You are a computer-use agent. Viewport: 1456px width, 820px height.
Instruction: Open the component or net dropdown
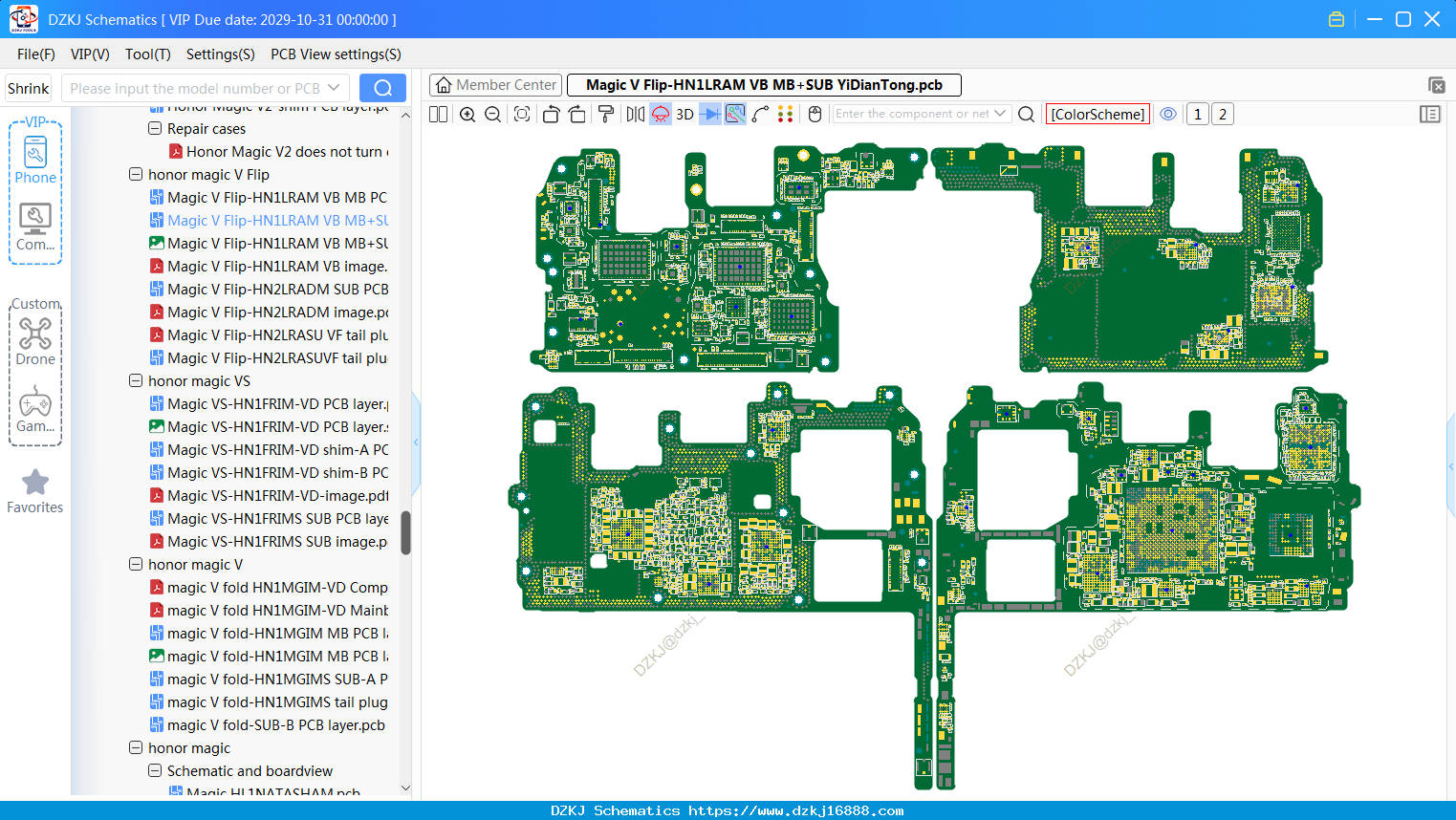pos(1000,114)
